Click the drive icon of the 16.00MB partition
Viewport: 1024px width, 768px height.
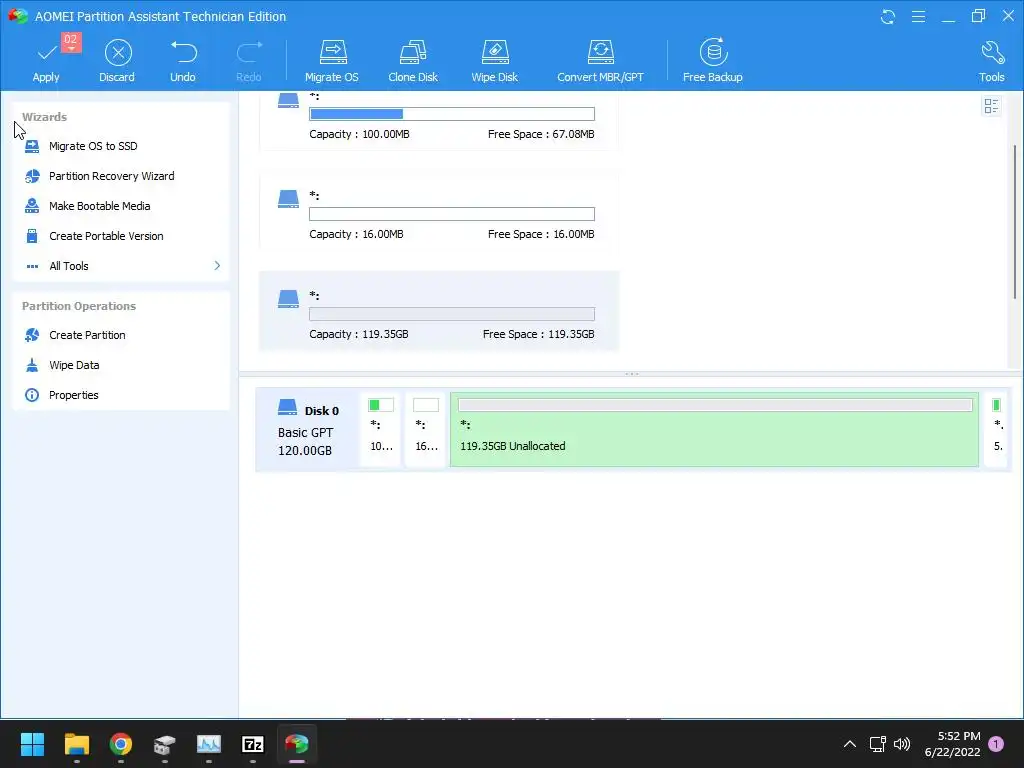coord(288,199)
